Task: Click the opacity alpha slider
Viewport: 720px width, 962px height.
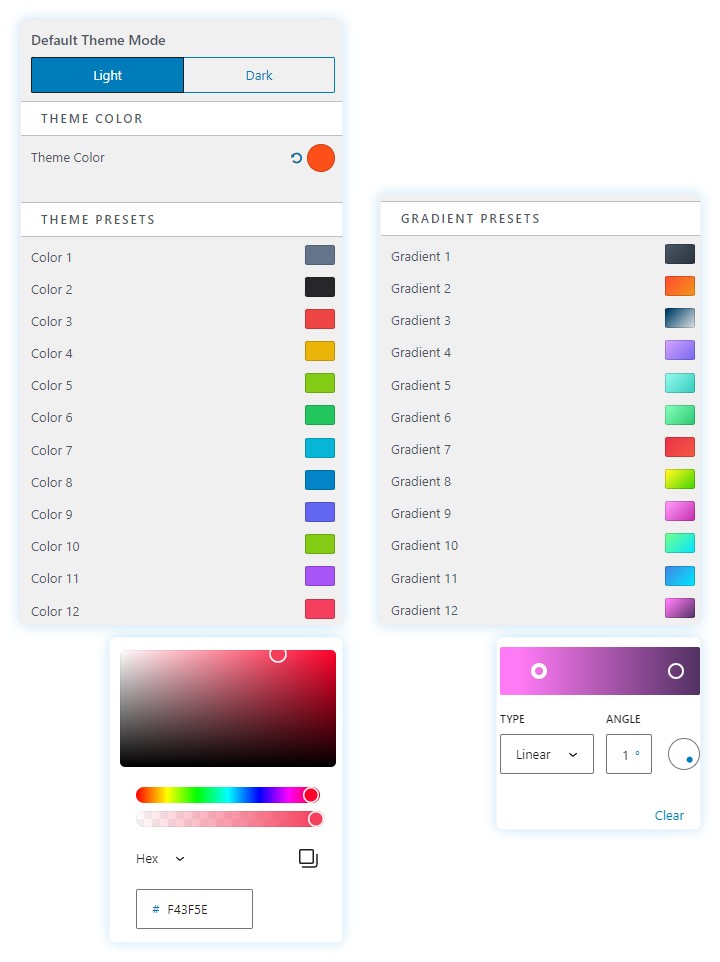Action: click(227, 819)
